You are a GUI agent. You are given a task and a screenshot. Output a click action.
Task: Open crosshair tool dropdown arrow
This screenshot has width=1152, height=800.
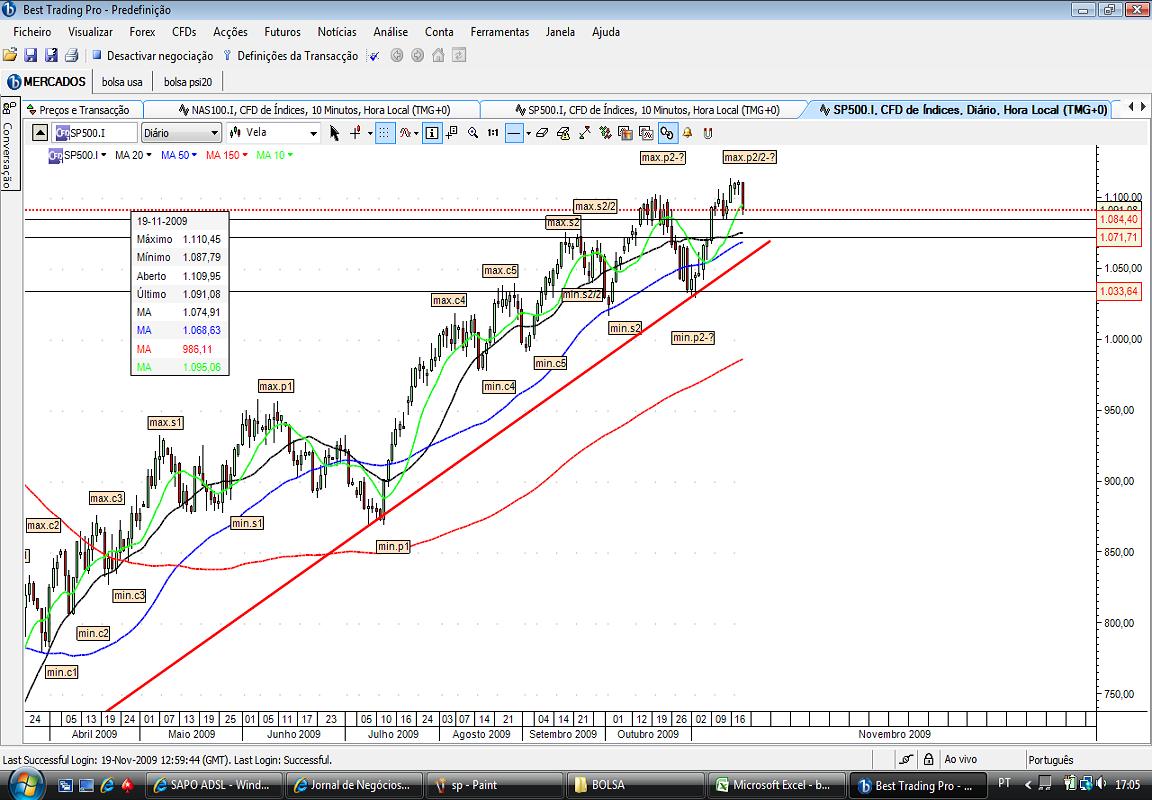tap(370, 134)
